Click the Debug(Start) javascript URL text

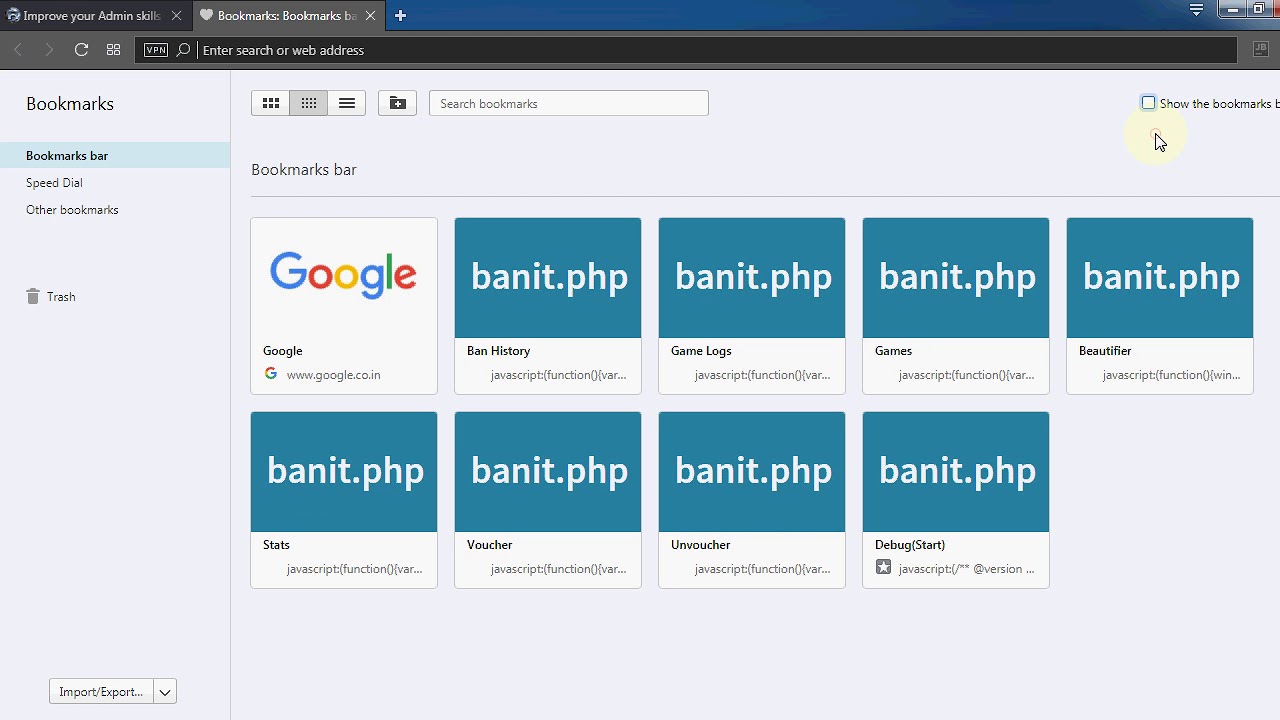tap(967, 569)
